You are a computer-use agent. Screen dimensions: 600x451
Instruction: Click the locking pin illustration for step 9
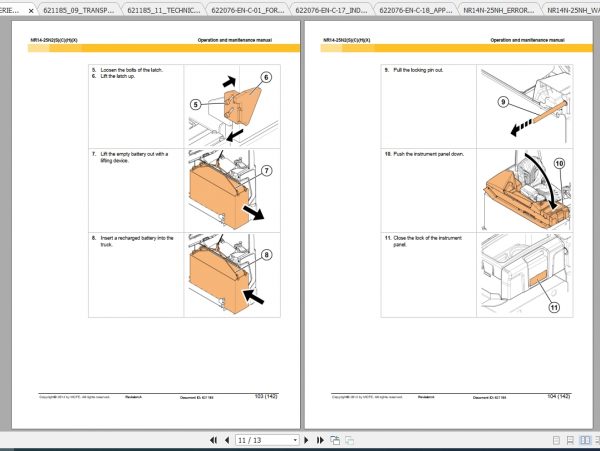coord(525,106)
